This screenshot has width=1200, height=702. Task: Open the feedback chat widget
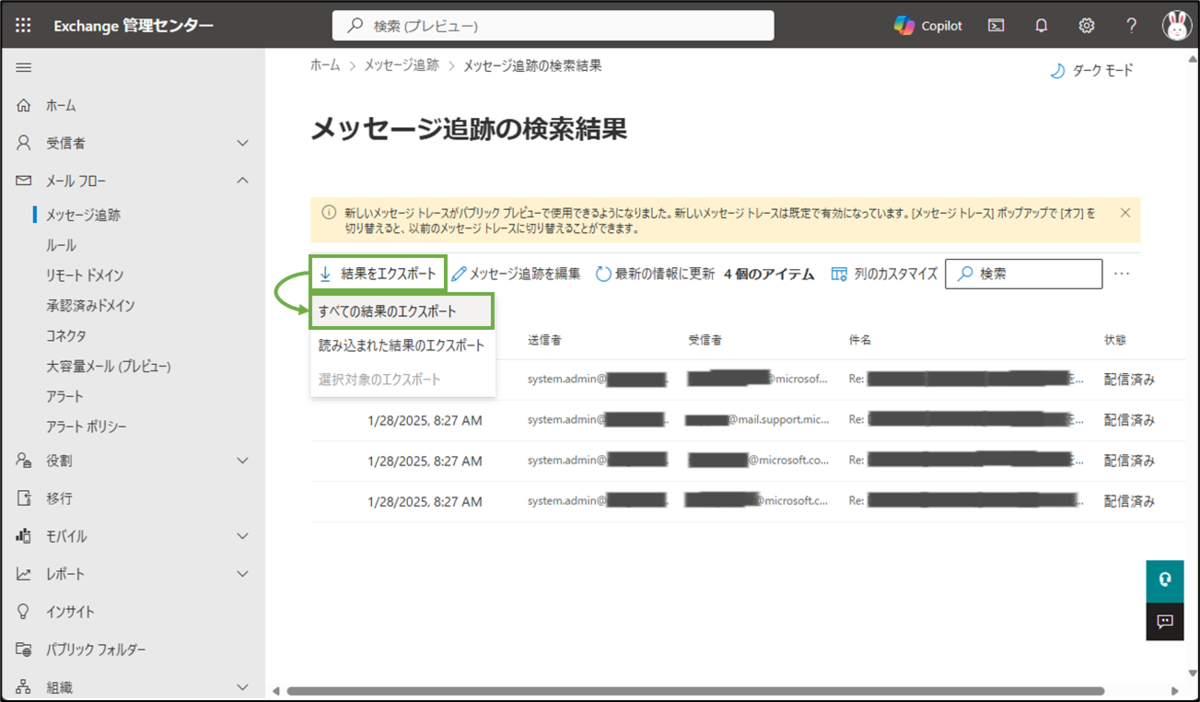pyautogui.click(x=1165, y=621)
